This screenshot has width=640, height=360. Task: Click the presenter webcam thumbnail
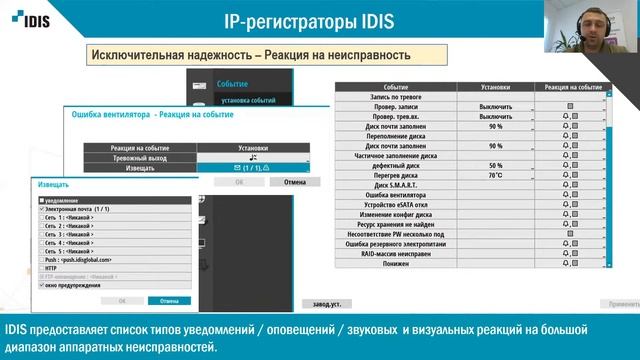click(x=590, y=26)
